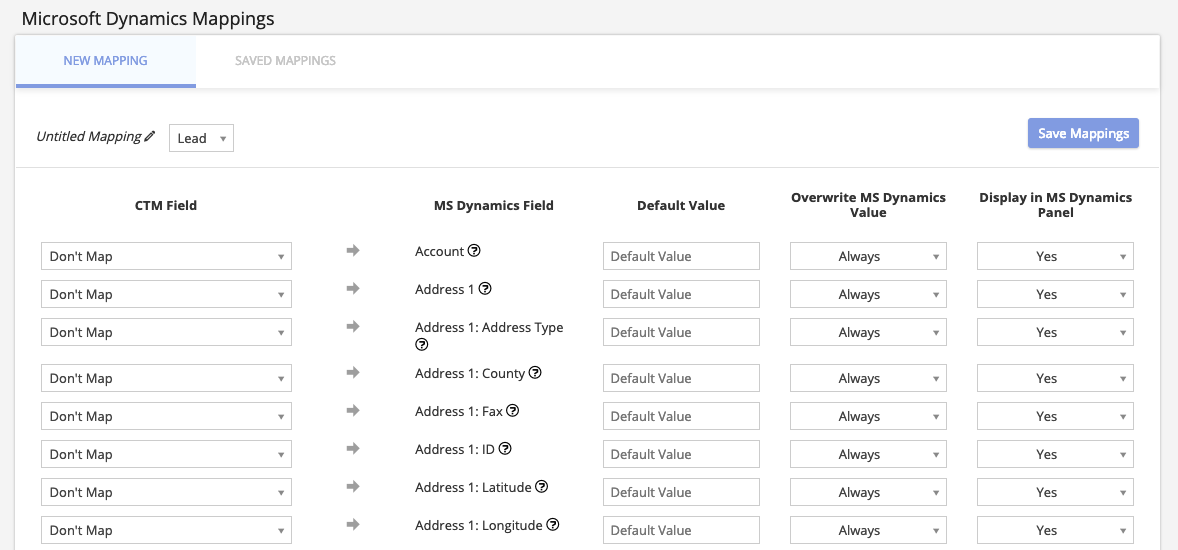Screen dimensions: 1178x550
Task: Select the New Mapping tab
Action: (x=105, y=61)
